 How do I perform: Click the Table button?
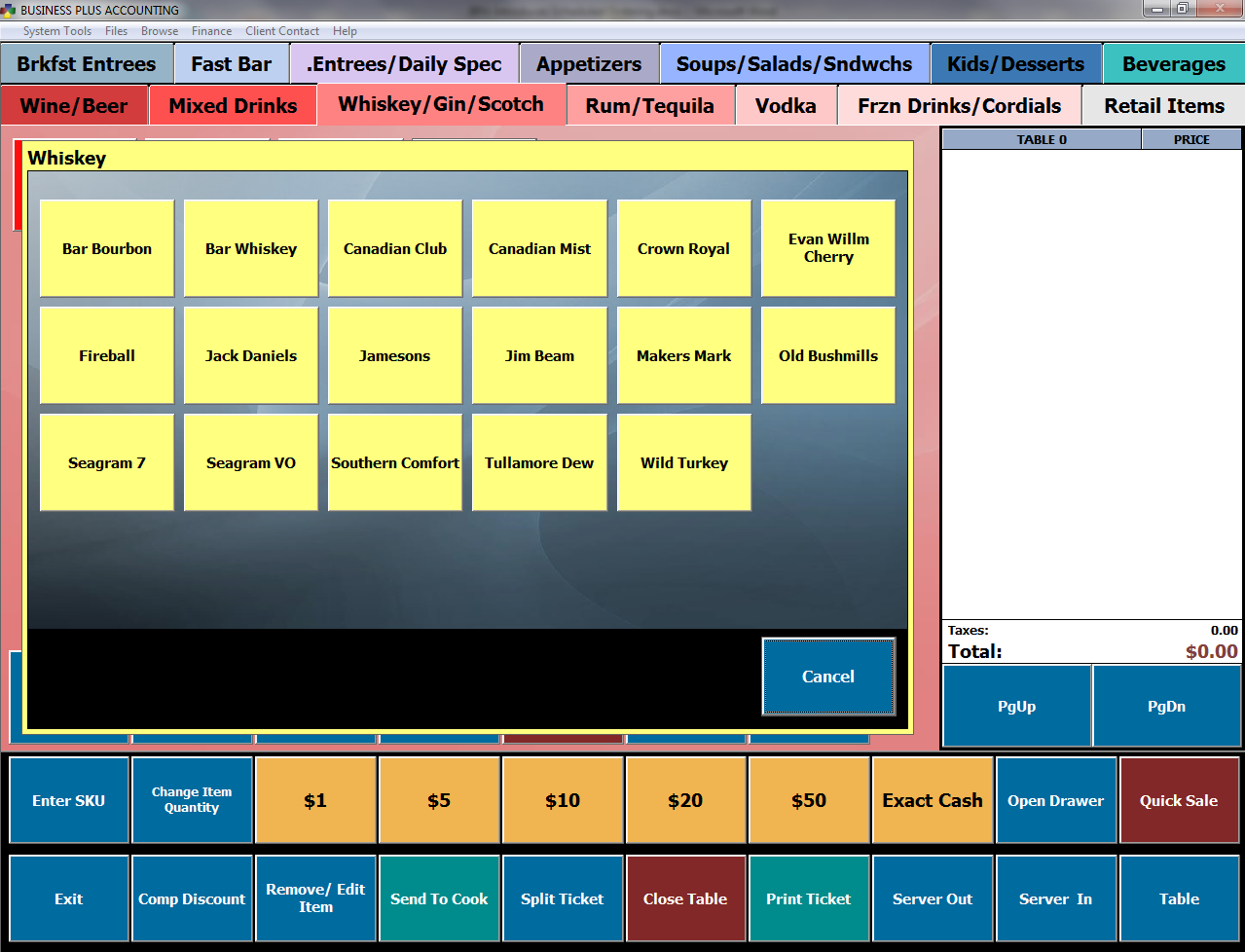coord(1179,898)
